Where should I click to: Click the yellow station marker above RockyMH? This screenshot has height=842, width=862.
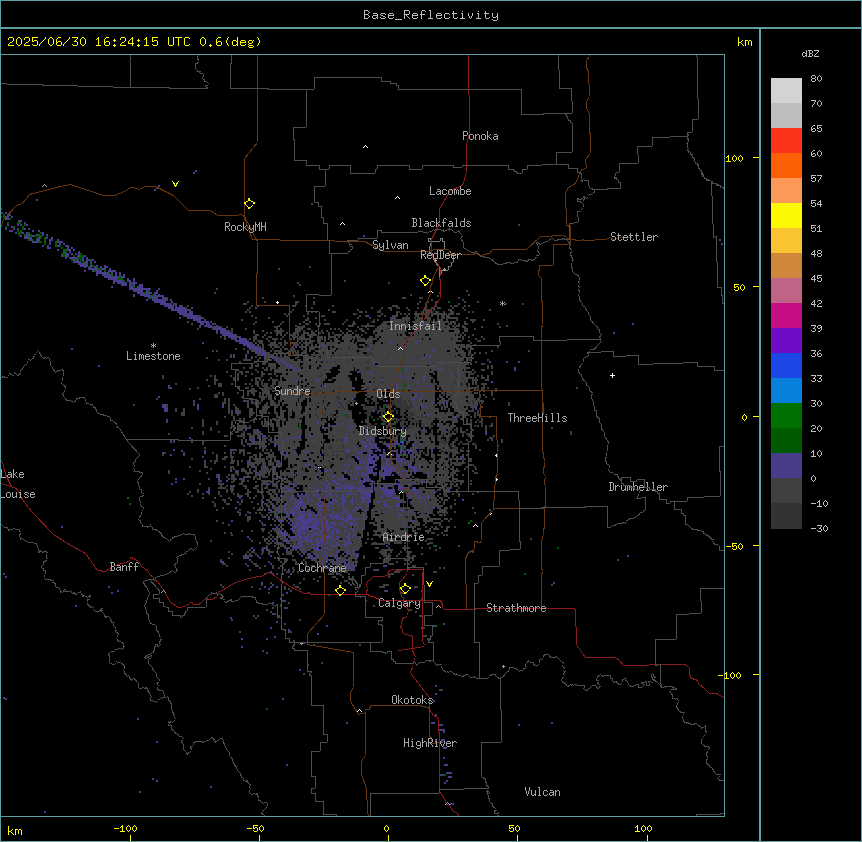249,204
